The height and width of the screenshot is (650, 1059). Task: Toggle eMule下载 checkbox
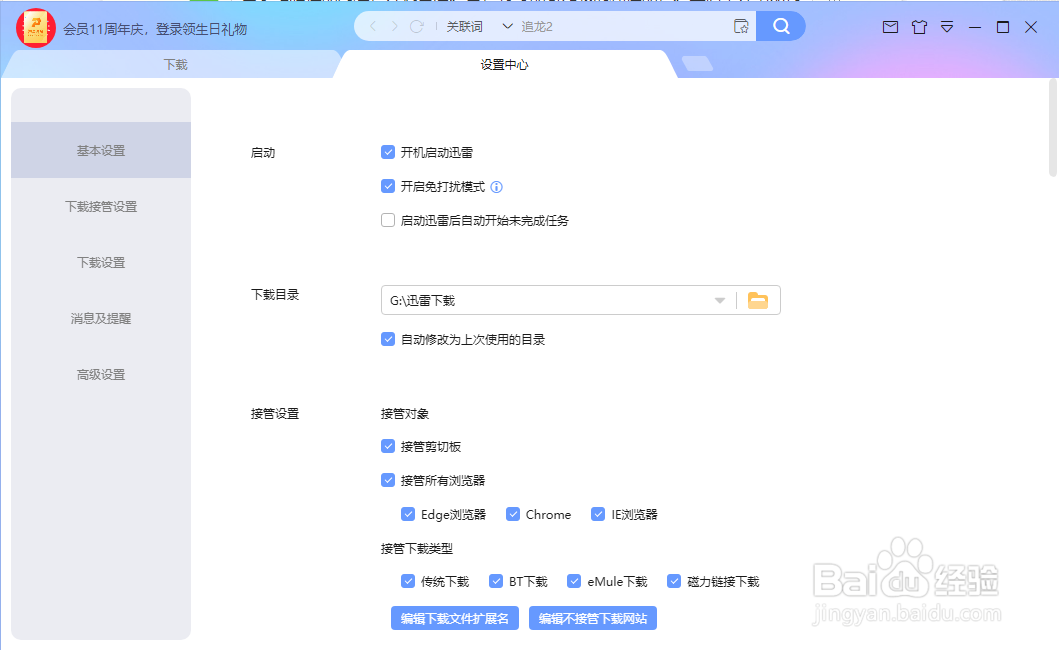pos(574,581)
